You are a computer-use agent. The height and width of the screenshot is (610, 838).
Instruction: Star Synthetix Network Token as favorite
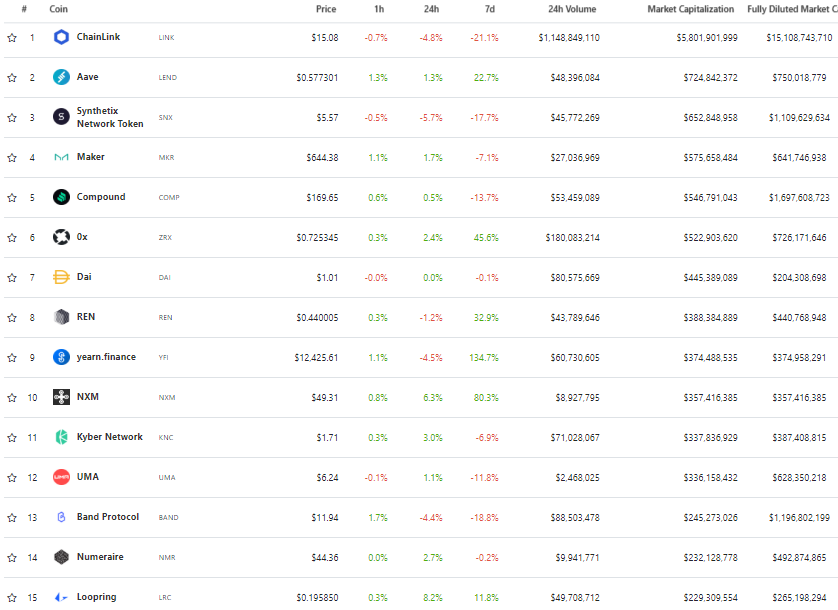pos(12,118)
